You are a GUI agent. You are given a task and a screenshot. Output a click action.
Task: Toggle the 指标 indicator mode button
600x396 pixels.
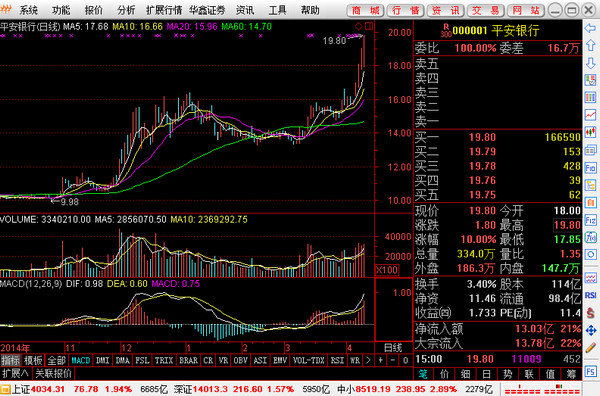[10, 360]
